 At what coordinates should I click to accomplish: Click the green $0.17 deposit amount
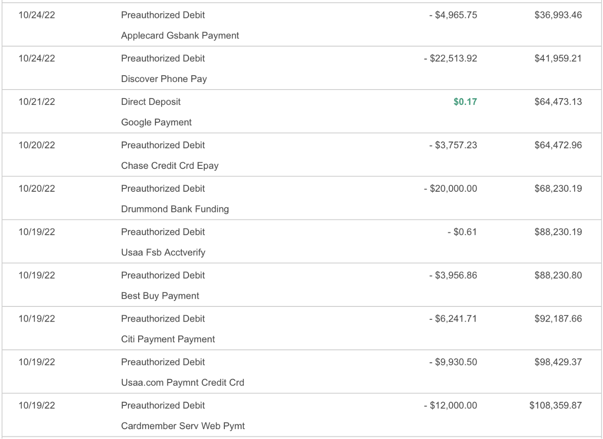(465, 102)
